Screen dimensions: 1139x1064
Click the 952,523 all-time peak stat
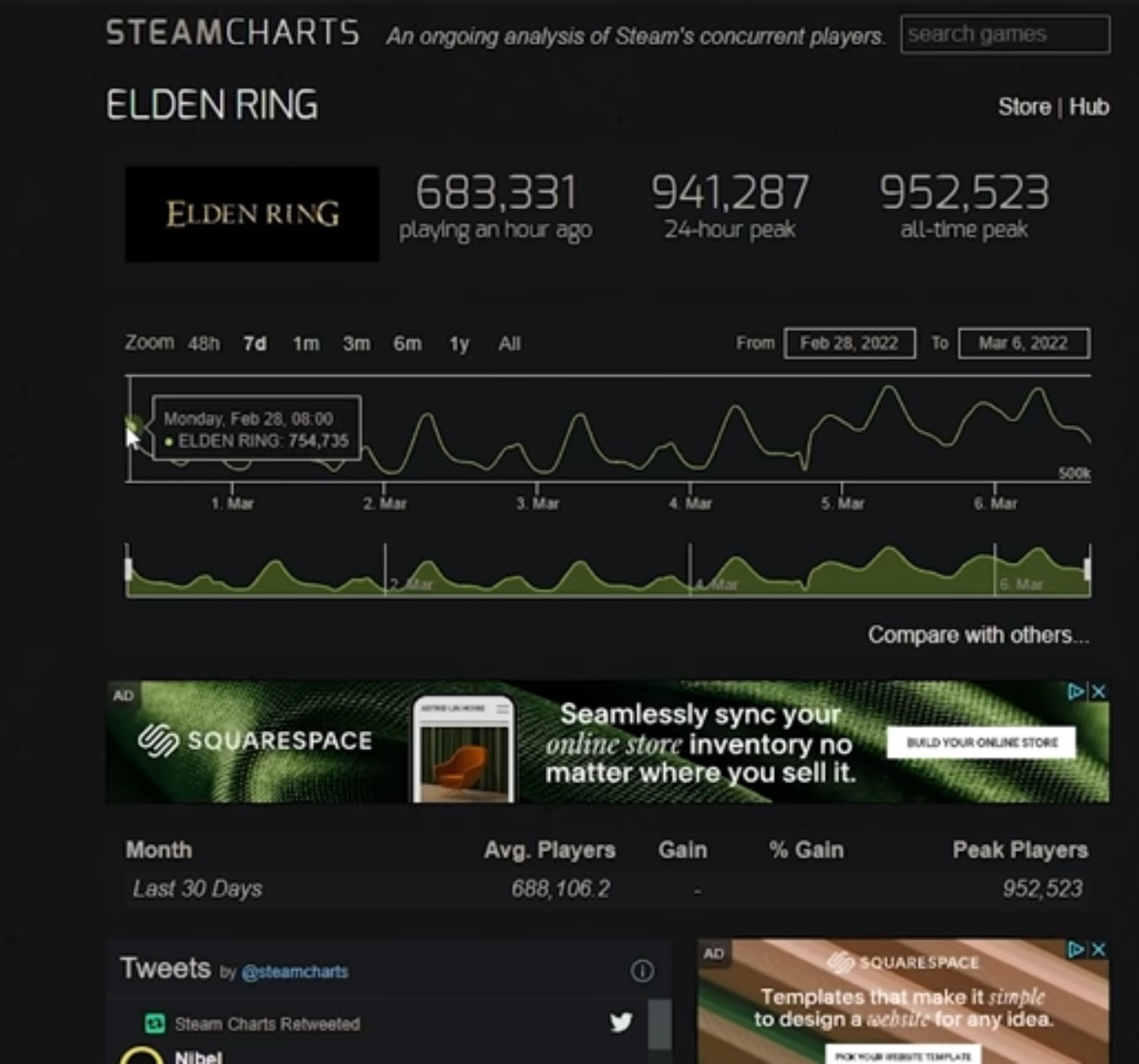[964, 206]
